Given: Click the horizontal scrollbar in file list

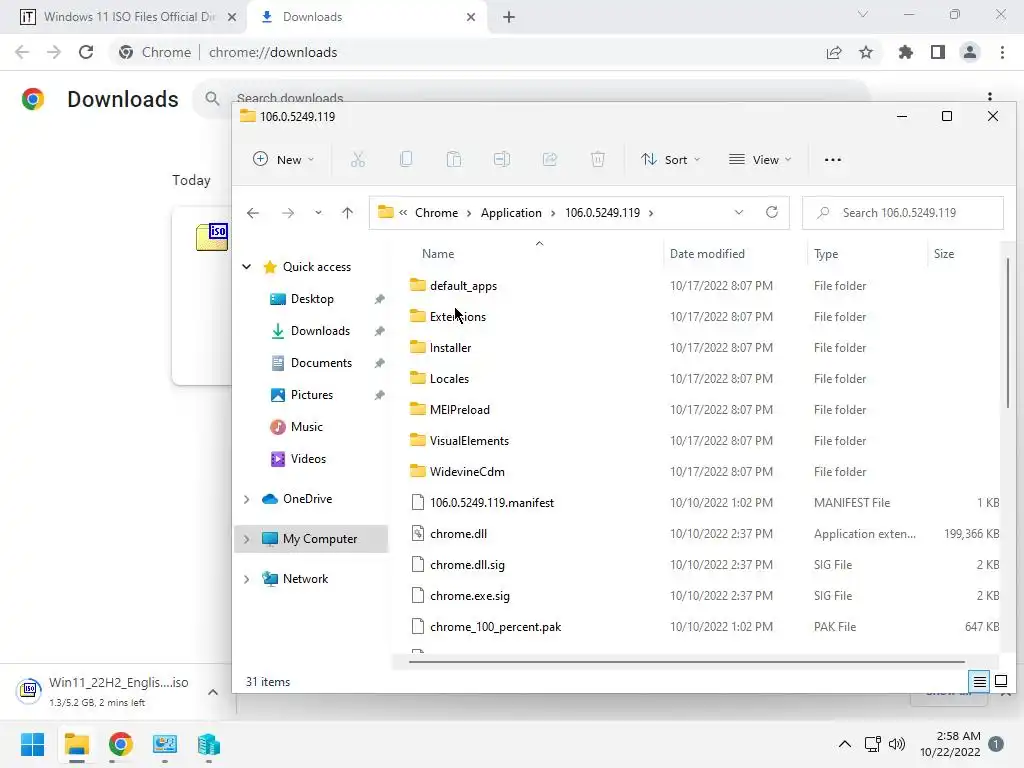Looking at the screenshot, I should pyautogui.click(x=686, y=662).
